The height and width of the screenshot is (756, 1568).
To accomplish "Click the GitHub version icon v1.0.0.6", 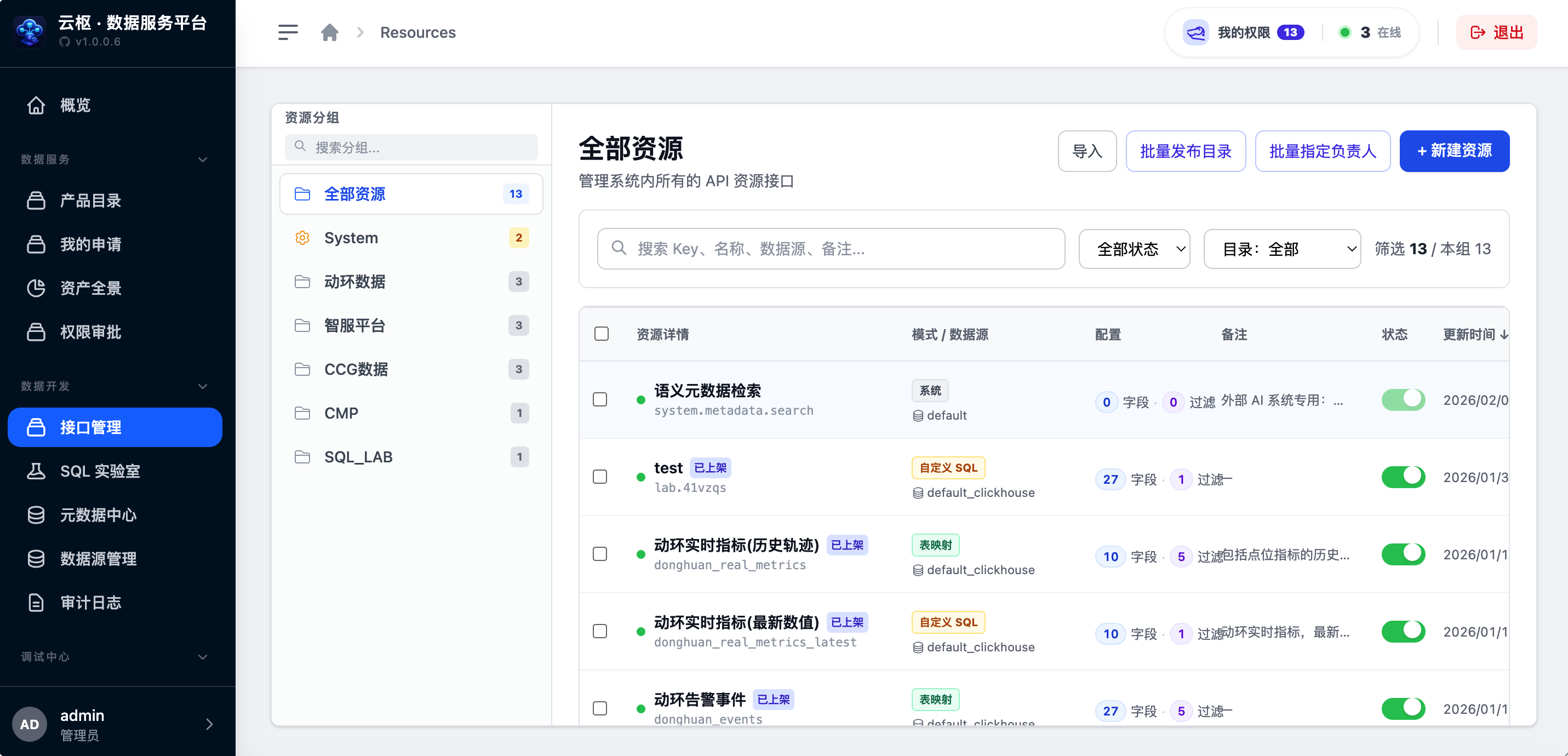I will click(65, 42).
